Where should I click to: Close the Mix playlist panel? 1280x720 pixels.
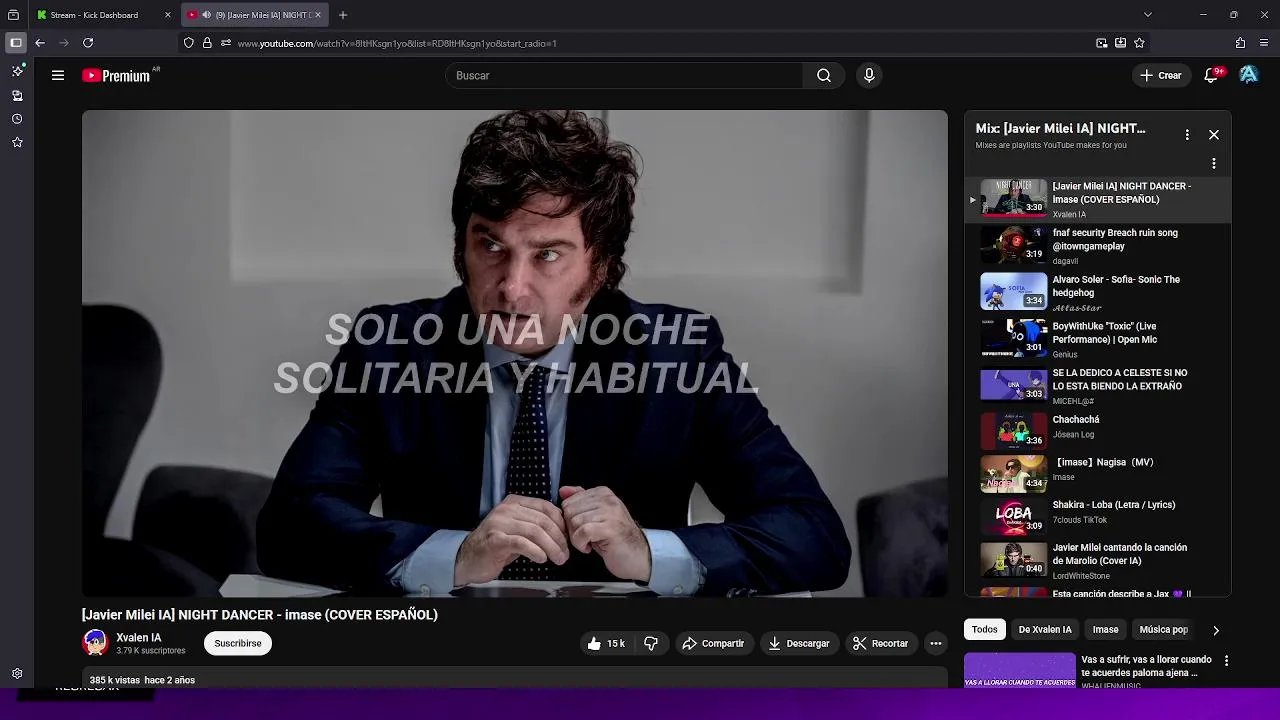click(1214, 134)
